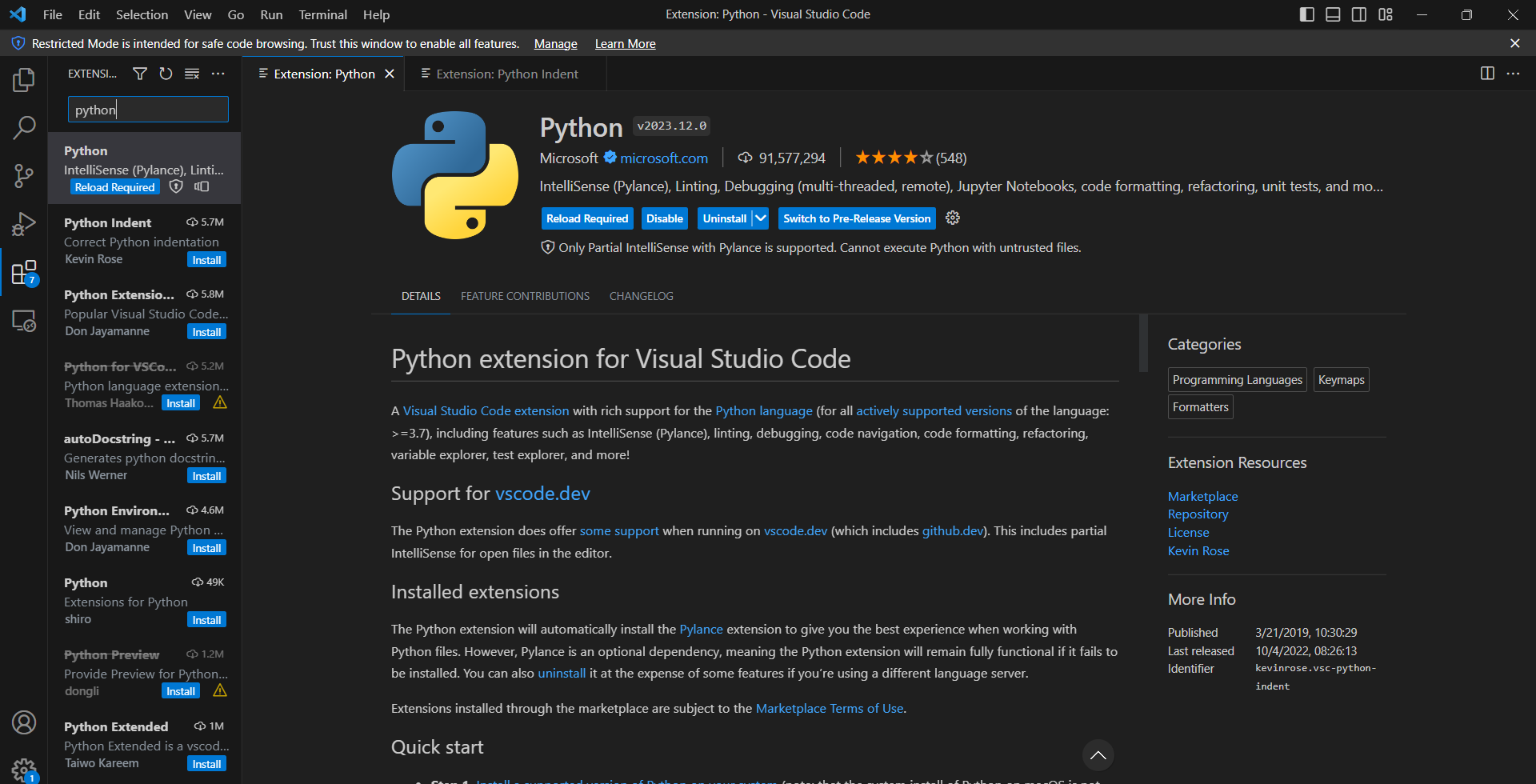Screen dimensions: 1536x784
Task: Switch to Pre-Release Version
Action: click(857, 218)
